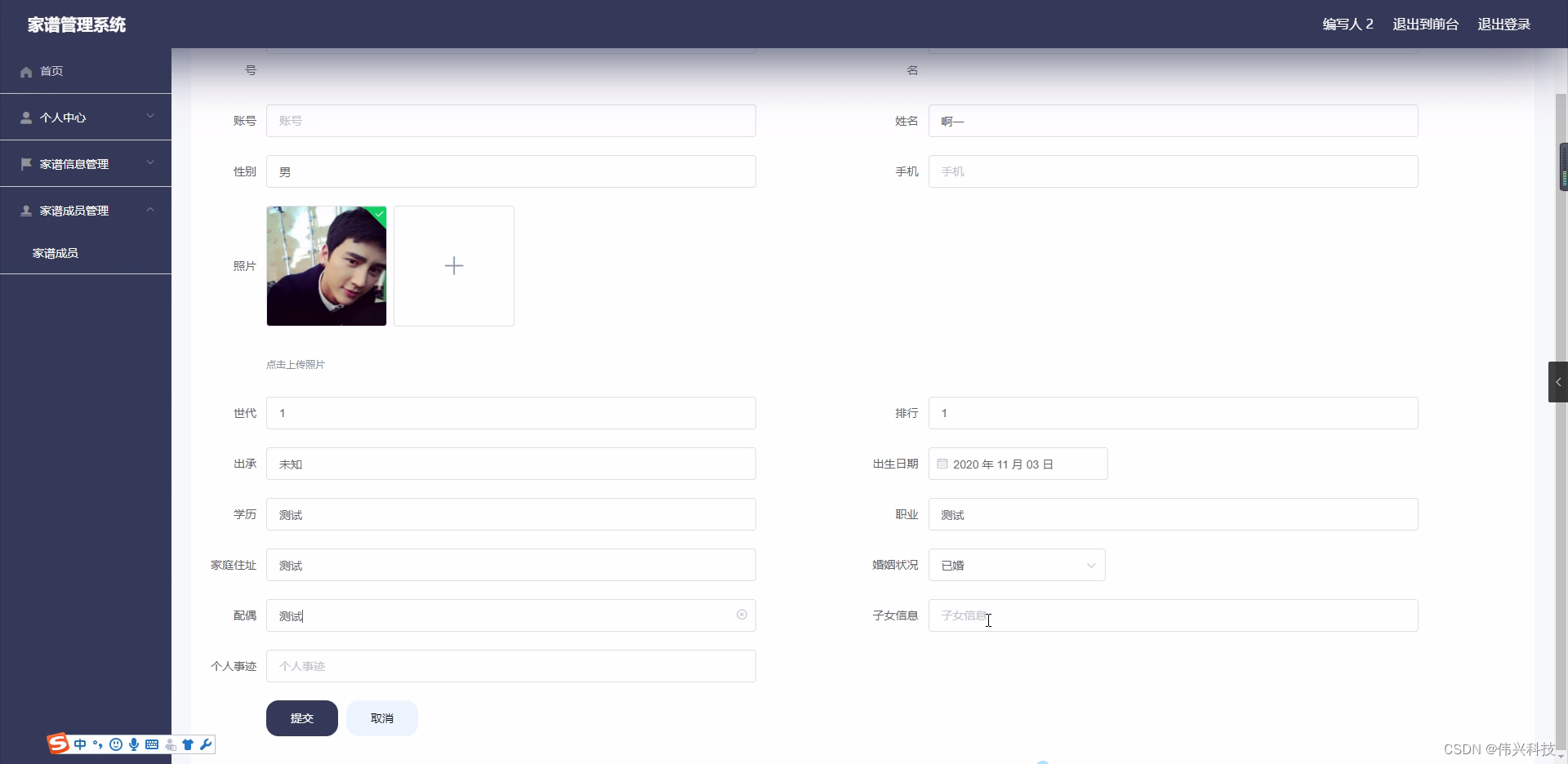
Task: Open the calendar icon in 出生日期 field
Action: click(942, 464)
